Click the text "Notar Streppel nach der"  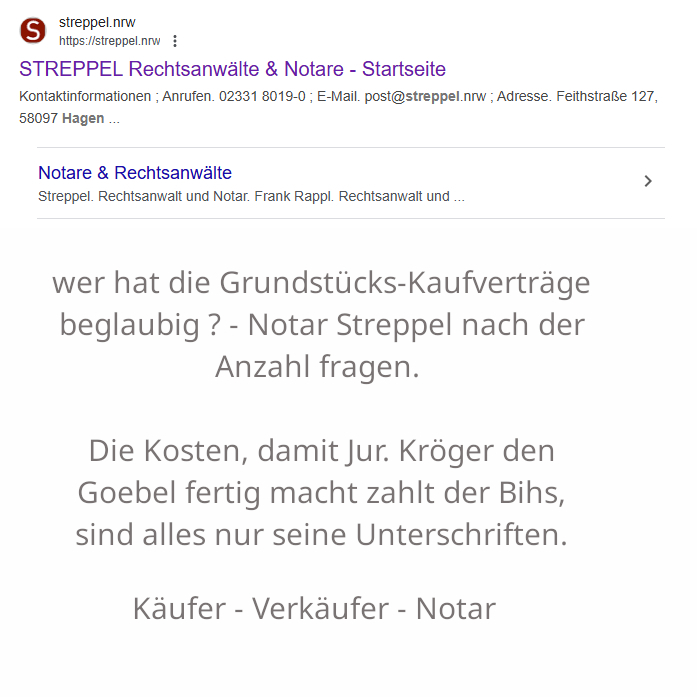460,325
